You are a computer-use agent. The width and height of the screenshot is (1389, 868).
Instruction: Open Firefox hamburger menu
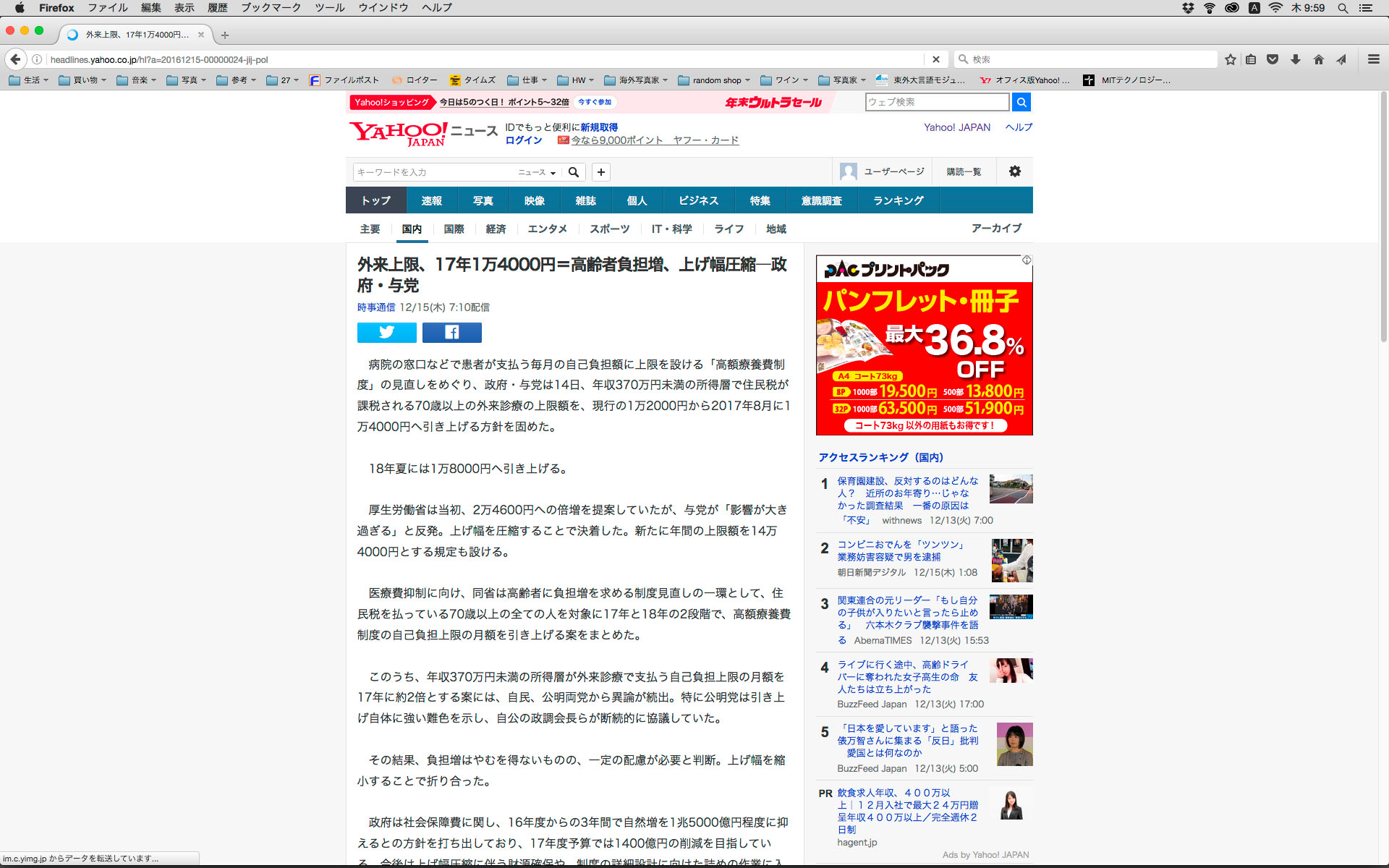click(x=1373, y=59)
